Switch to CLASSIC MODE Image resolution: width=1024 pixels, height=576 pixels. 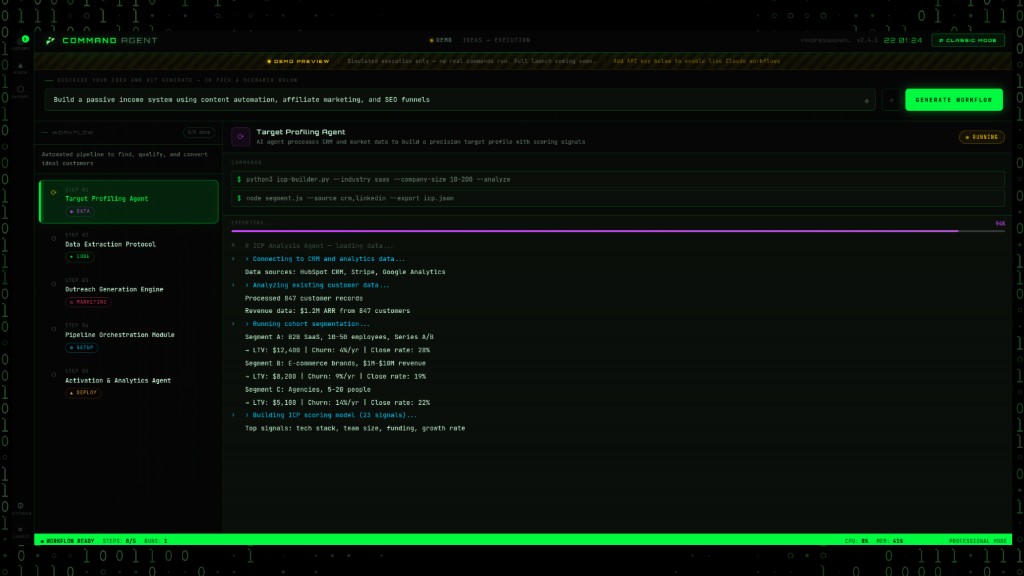coord(967,40)
